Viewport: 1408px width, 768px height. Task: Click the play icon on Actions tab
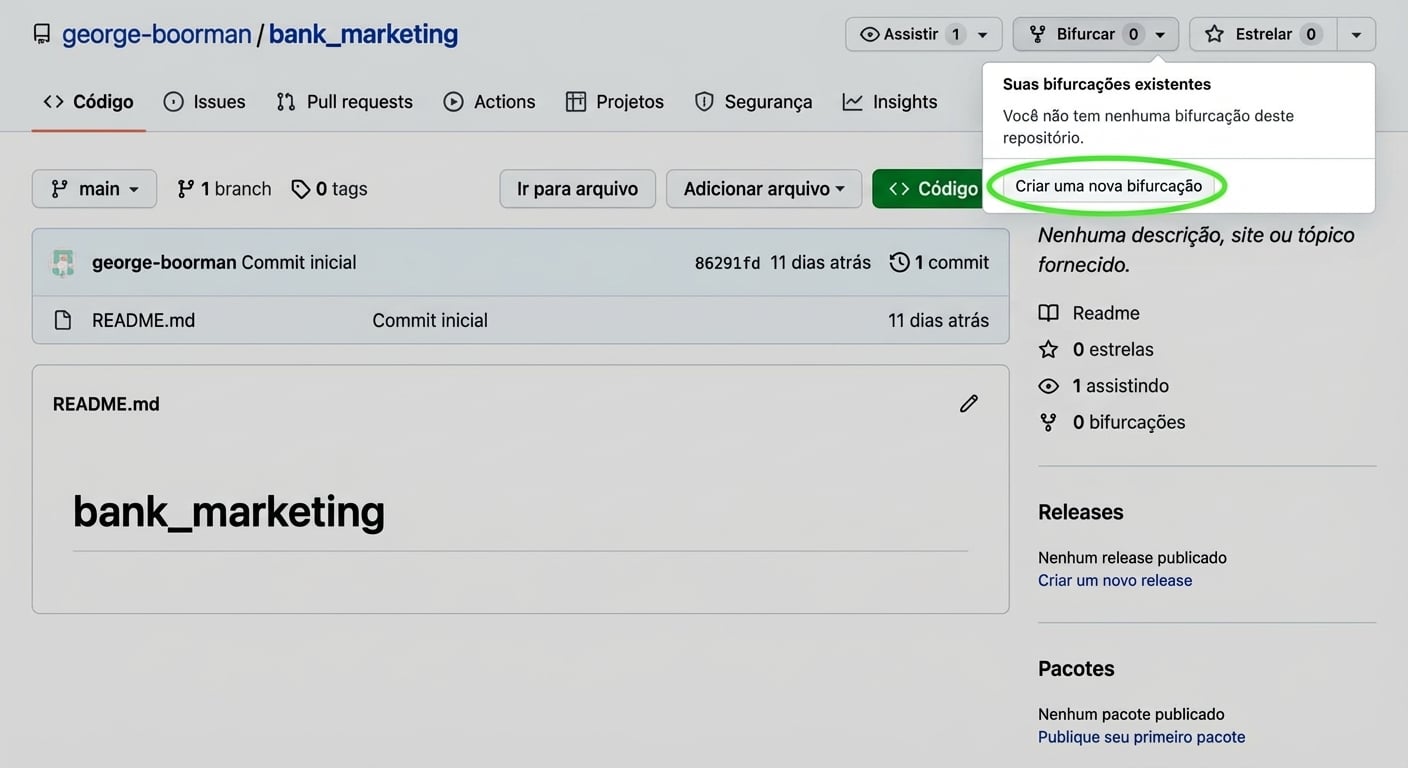click(x=454, y=102)
